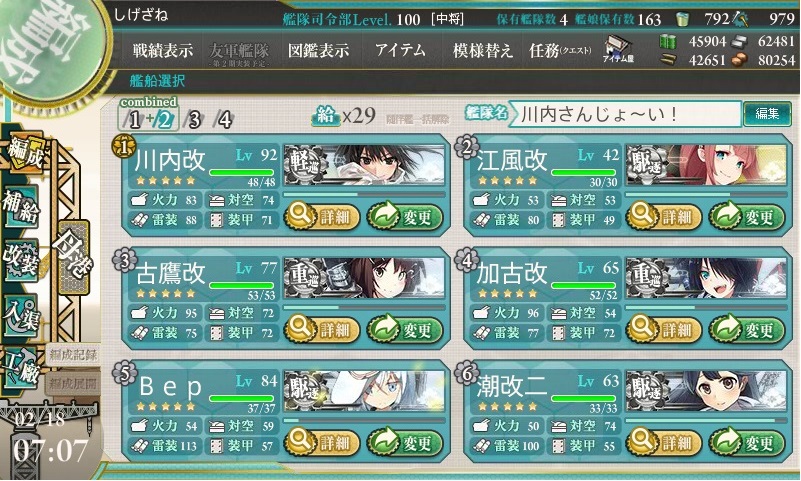Open the 図鑑表示 encyclopedia menu
This screenshot has height=481, width=801.
tap(319, 50)
